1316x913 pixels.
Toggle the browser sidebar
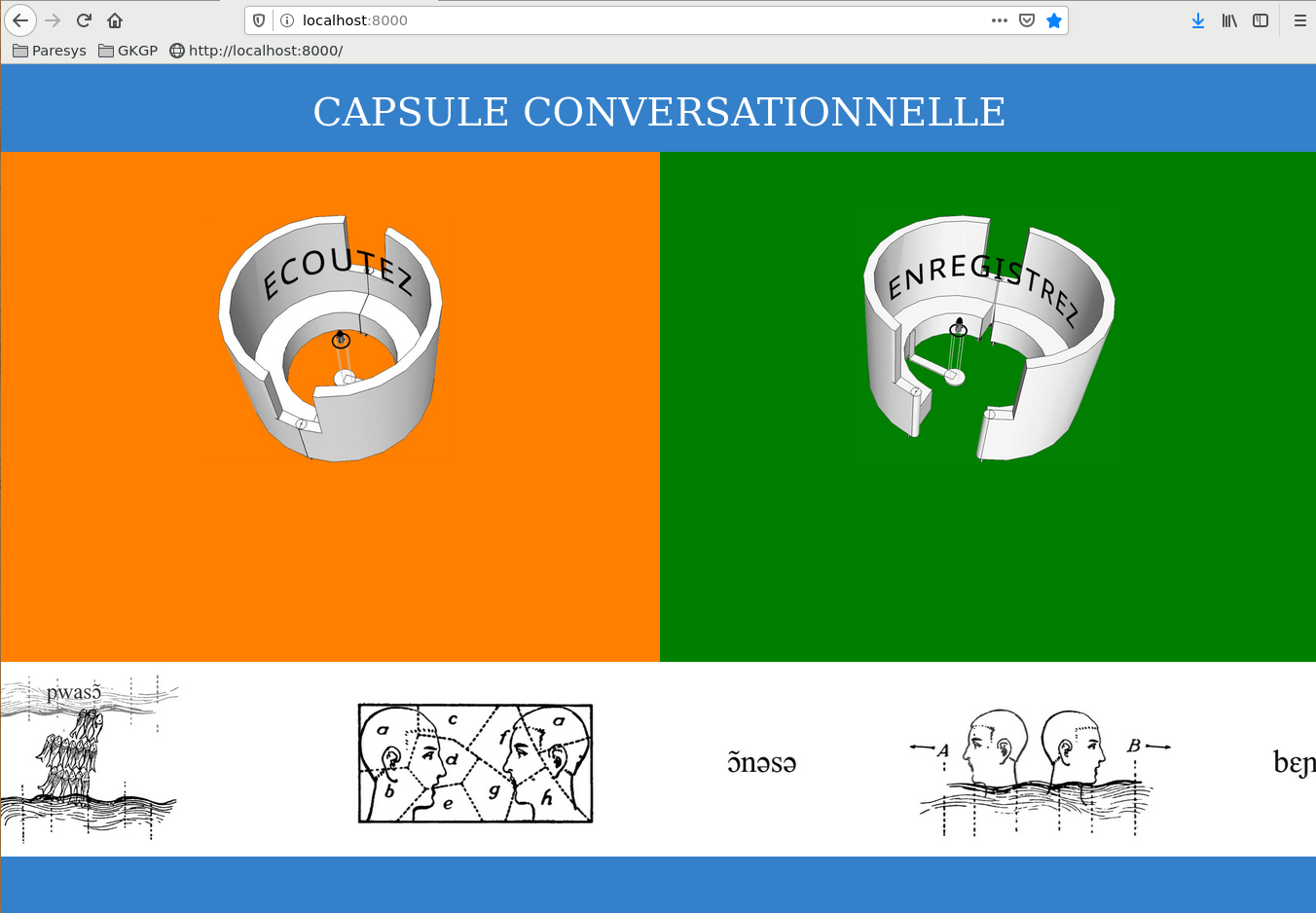click(x=1261, y=20)
